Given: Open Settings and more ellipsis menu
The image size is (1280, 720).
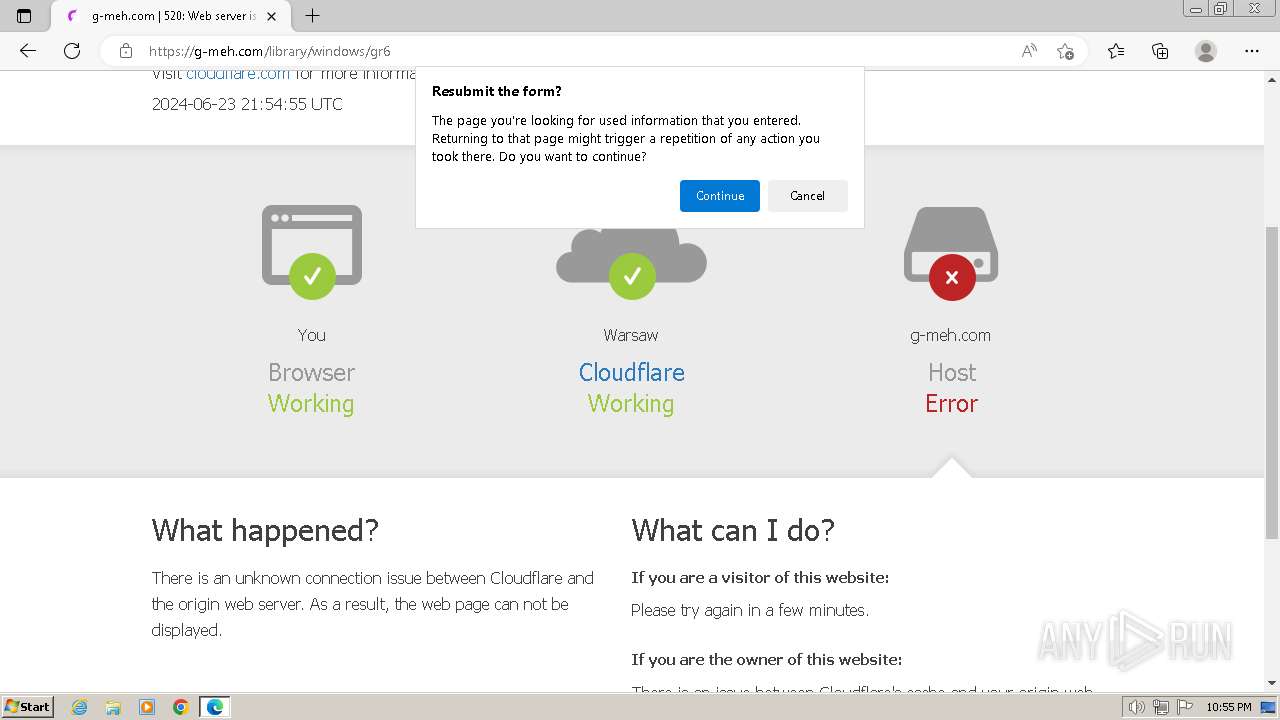Looking at the screenshot, I should click(x=1252, y=51).
